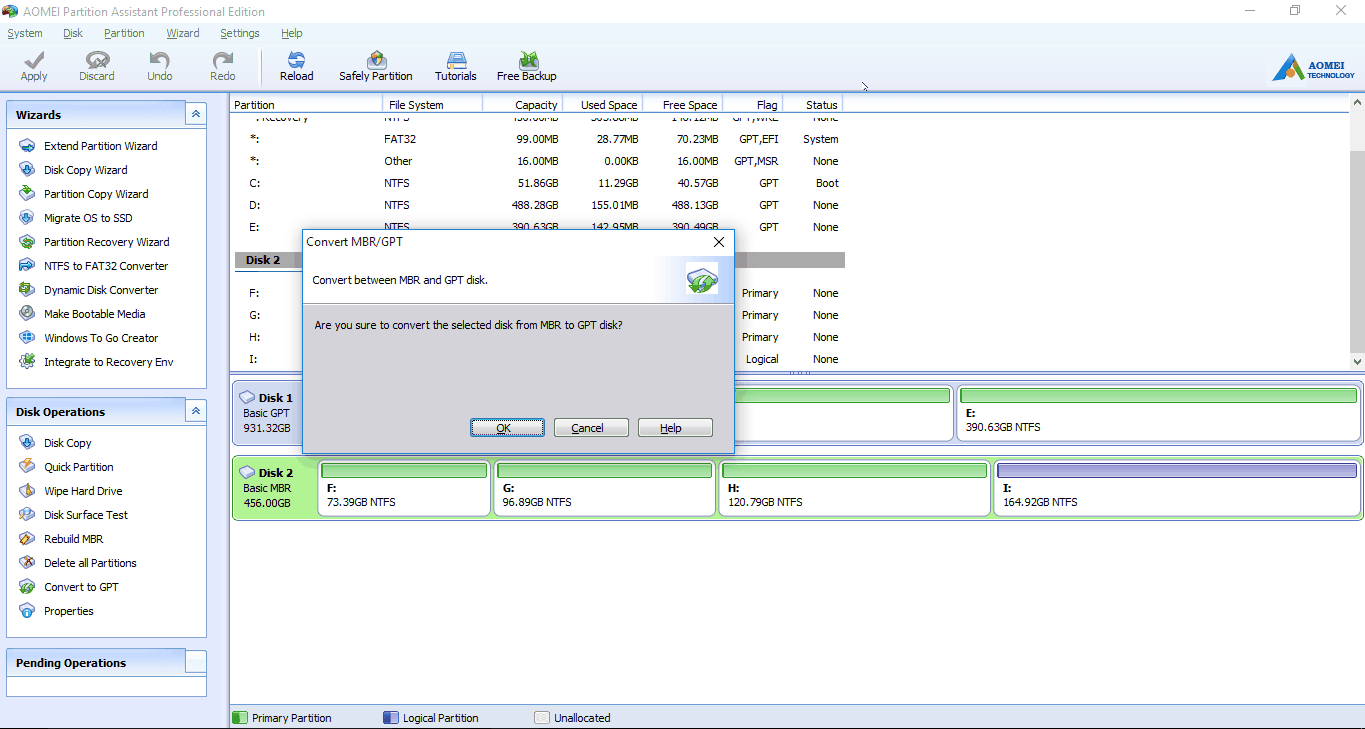Click Help in the Convert MBR/GPT dialog
The image size is (1365, 729).
(675, 428)
